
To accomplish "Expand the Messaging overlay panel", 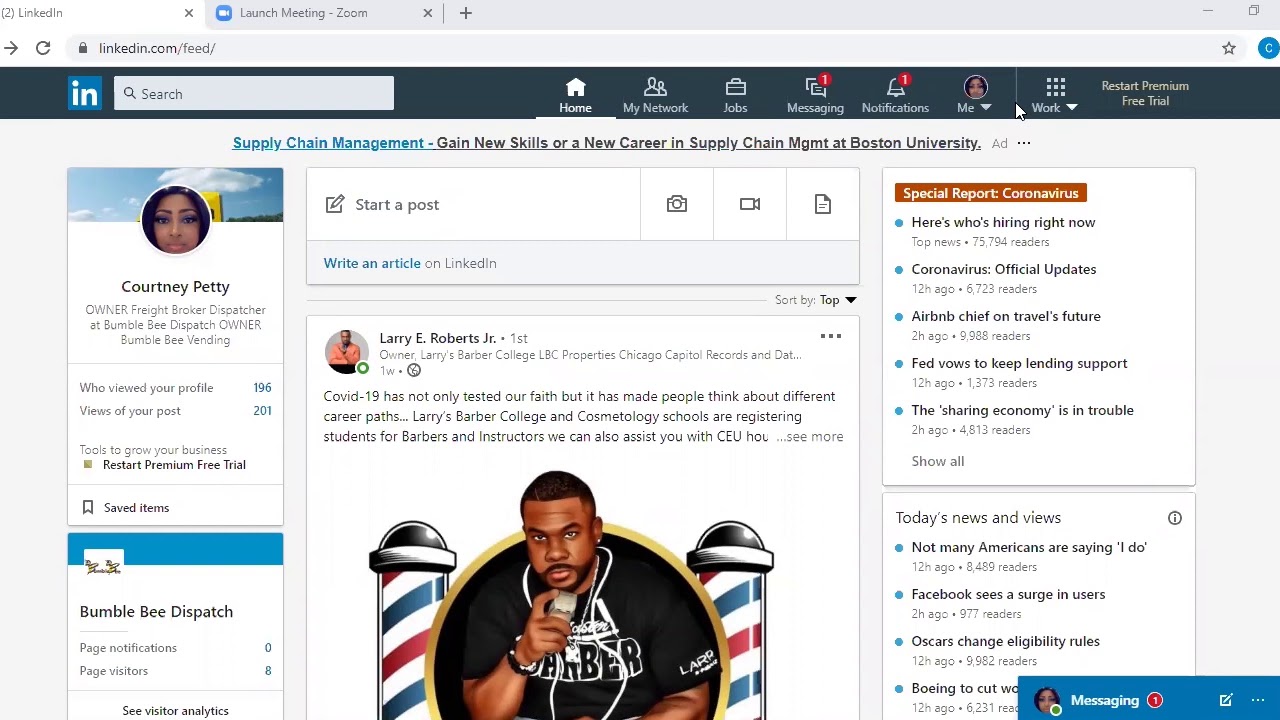I will 1105,700.
